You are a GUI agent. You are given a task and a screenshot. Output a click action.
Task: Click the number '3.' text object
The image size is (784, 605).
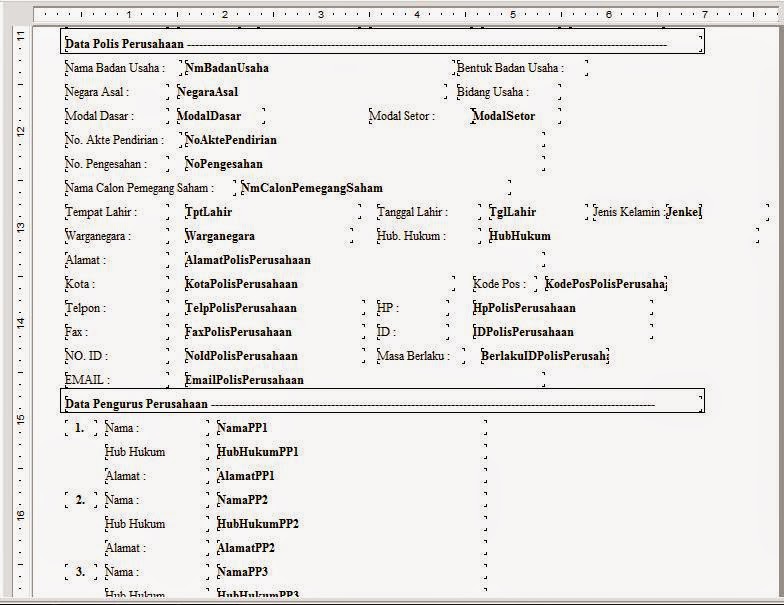(x=80, y=572)
